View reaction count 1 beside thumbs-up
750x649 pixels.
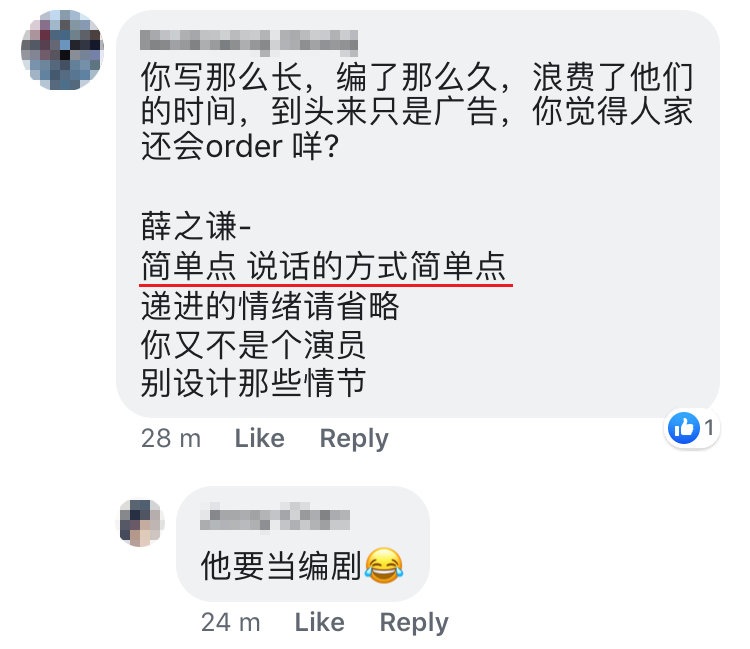(709, 428)
